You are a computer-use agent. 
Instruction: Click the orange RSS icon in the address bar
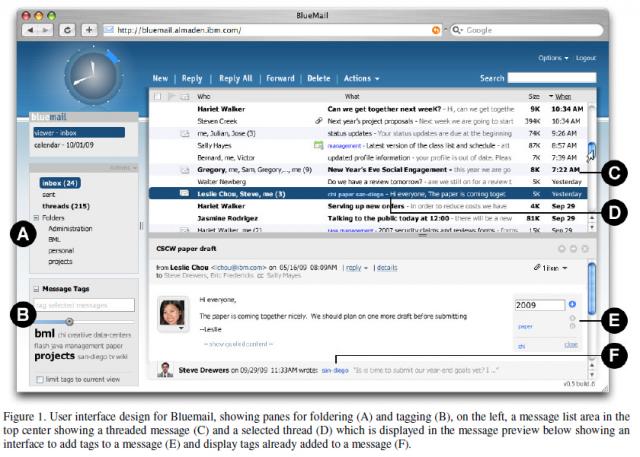(x=436, y=30)
